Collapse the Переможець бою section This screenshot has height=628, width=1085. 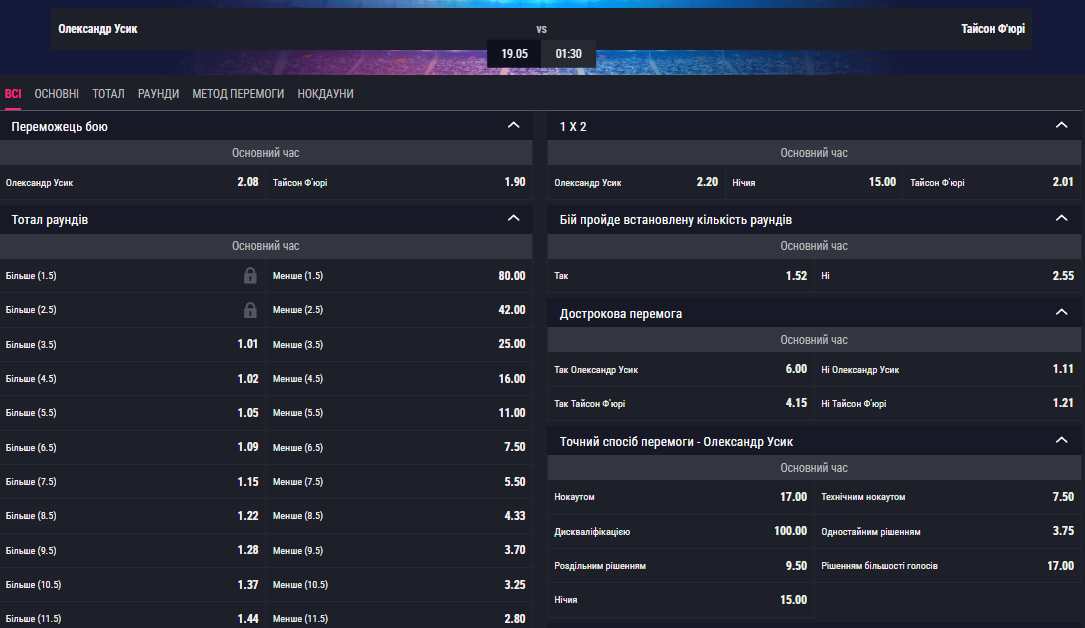click(514, 126)
